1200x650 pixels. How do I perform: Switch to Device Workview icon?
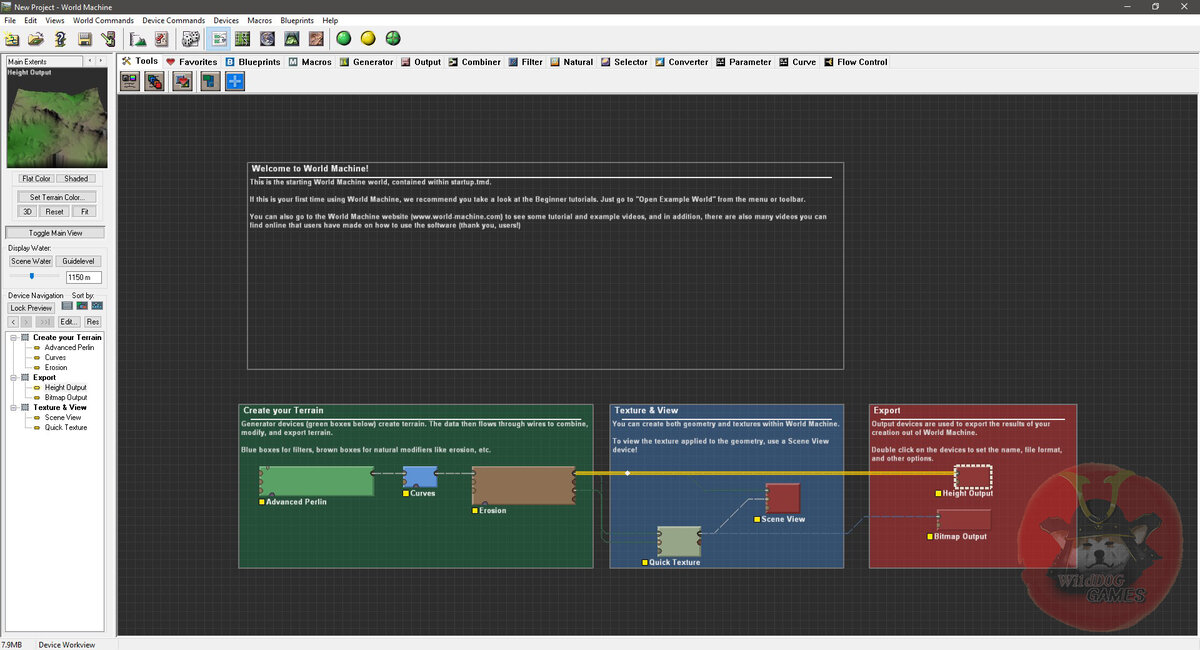tap(219, 39)
